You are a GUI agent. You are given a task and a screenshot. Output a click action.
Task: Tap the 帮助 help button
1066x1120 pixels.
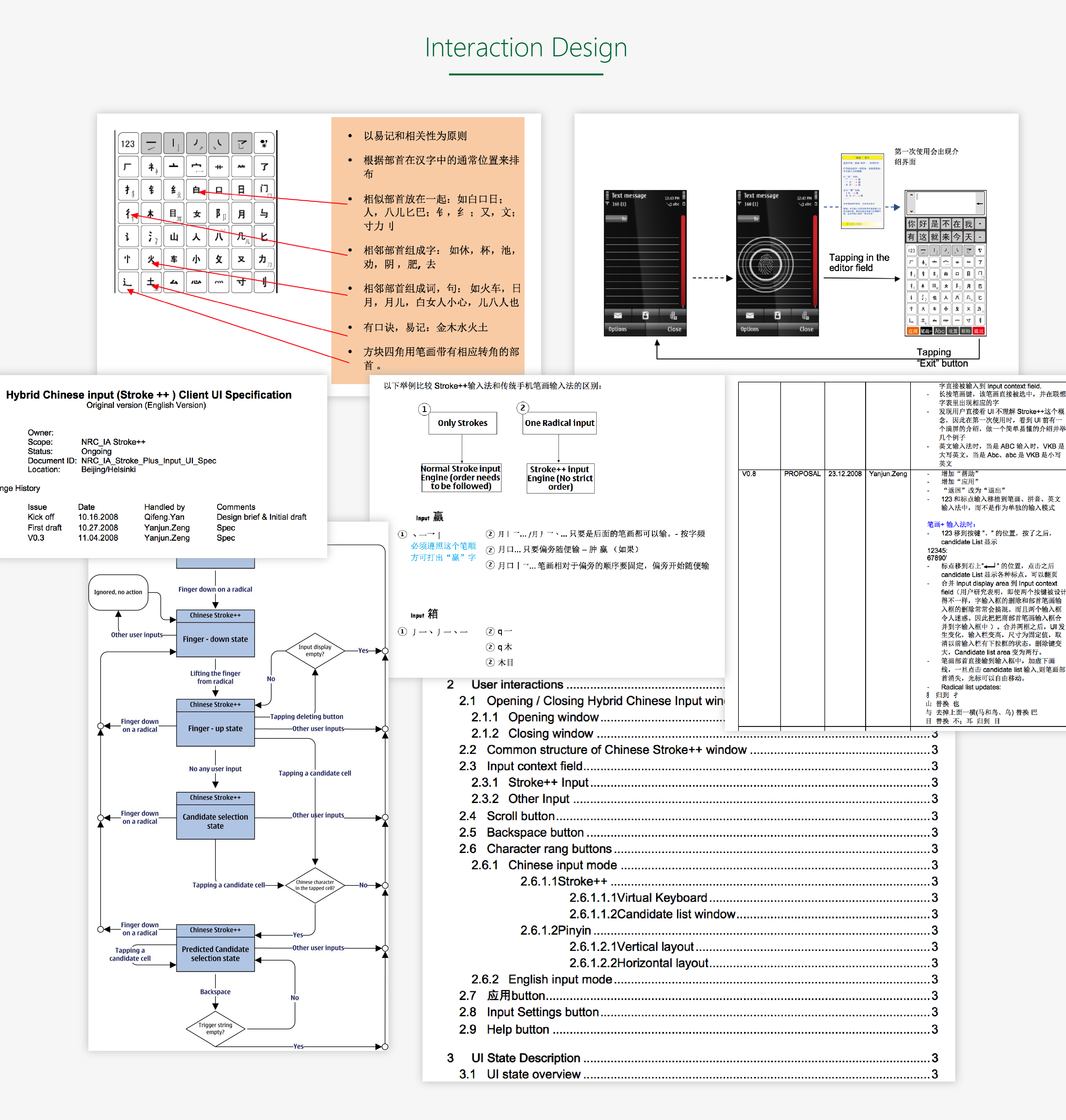966,331
